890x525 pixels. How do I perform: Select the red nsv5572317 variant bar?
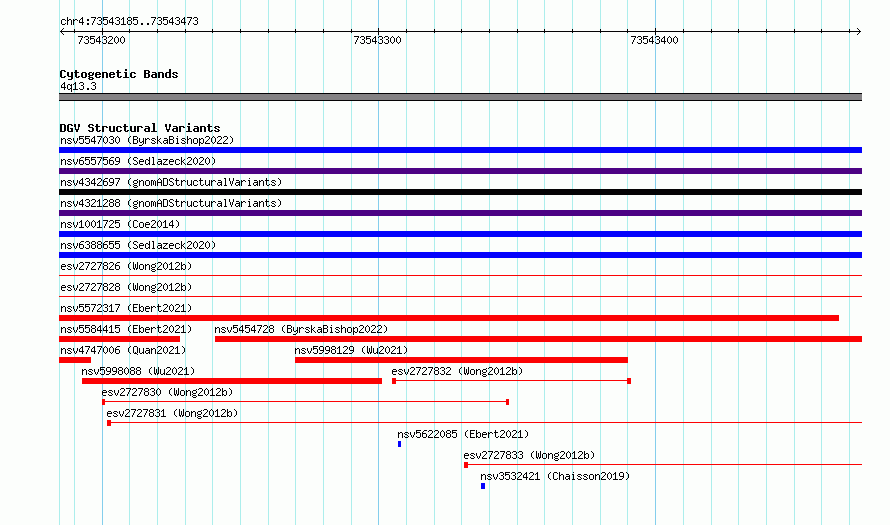click(x=449, y=318)
